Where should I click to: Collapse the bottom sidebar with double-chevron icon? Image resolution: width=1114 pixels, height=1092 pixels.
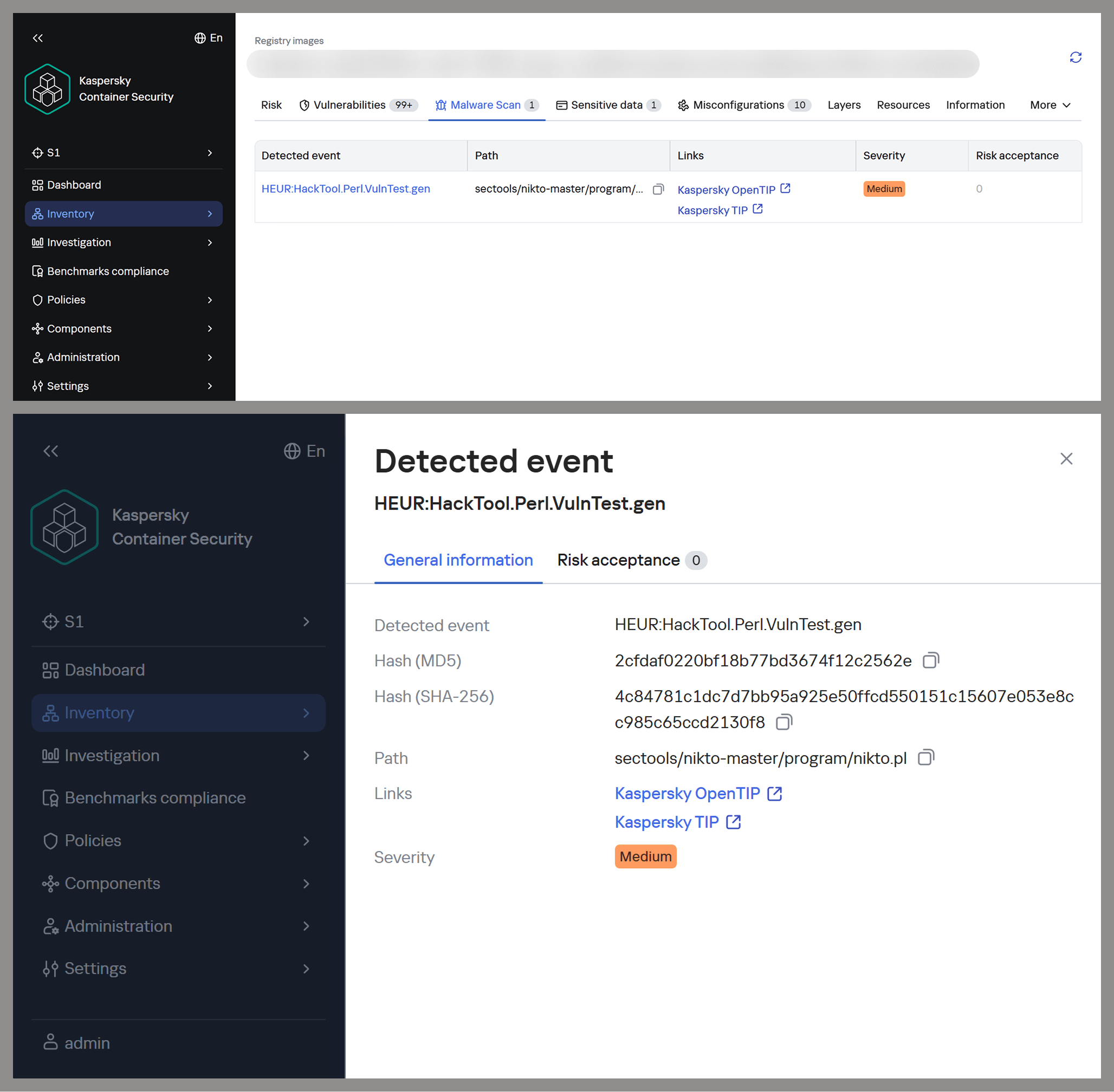point(51,451)
